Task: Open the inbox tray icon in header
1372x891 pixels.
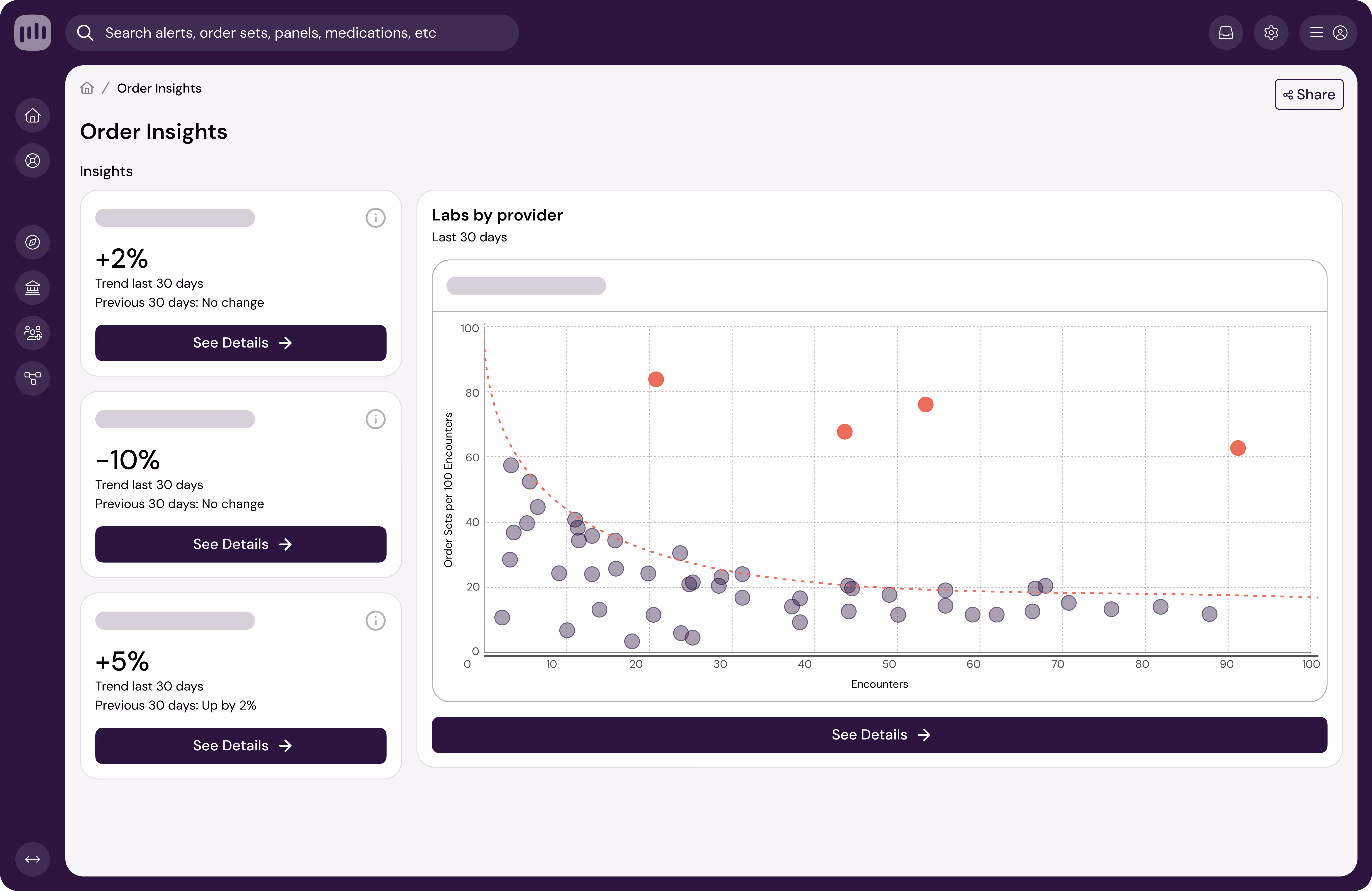Action: (1226, 33)
